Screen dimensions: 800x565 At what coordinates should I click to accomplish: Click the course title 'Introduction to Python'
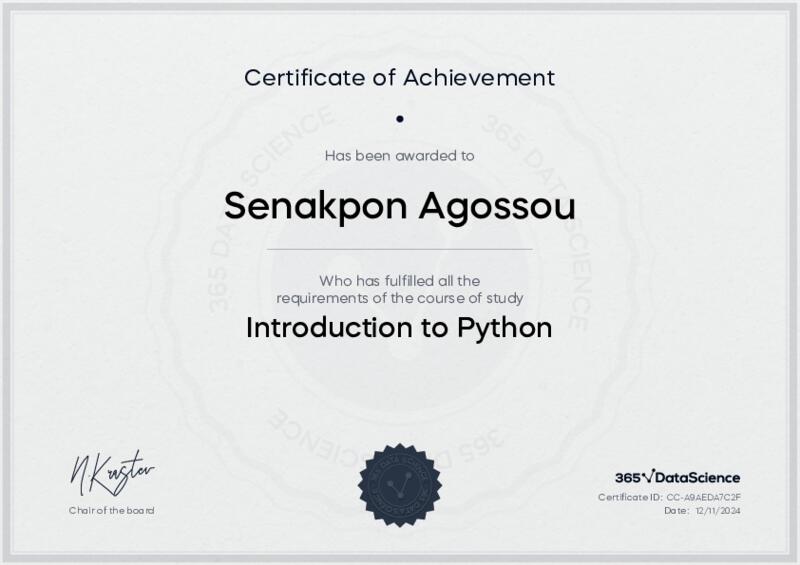[399, 328]
